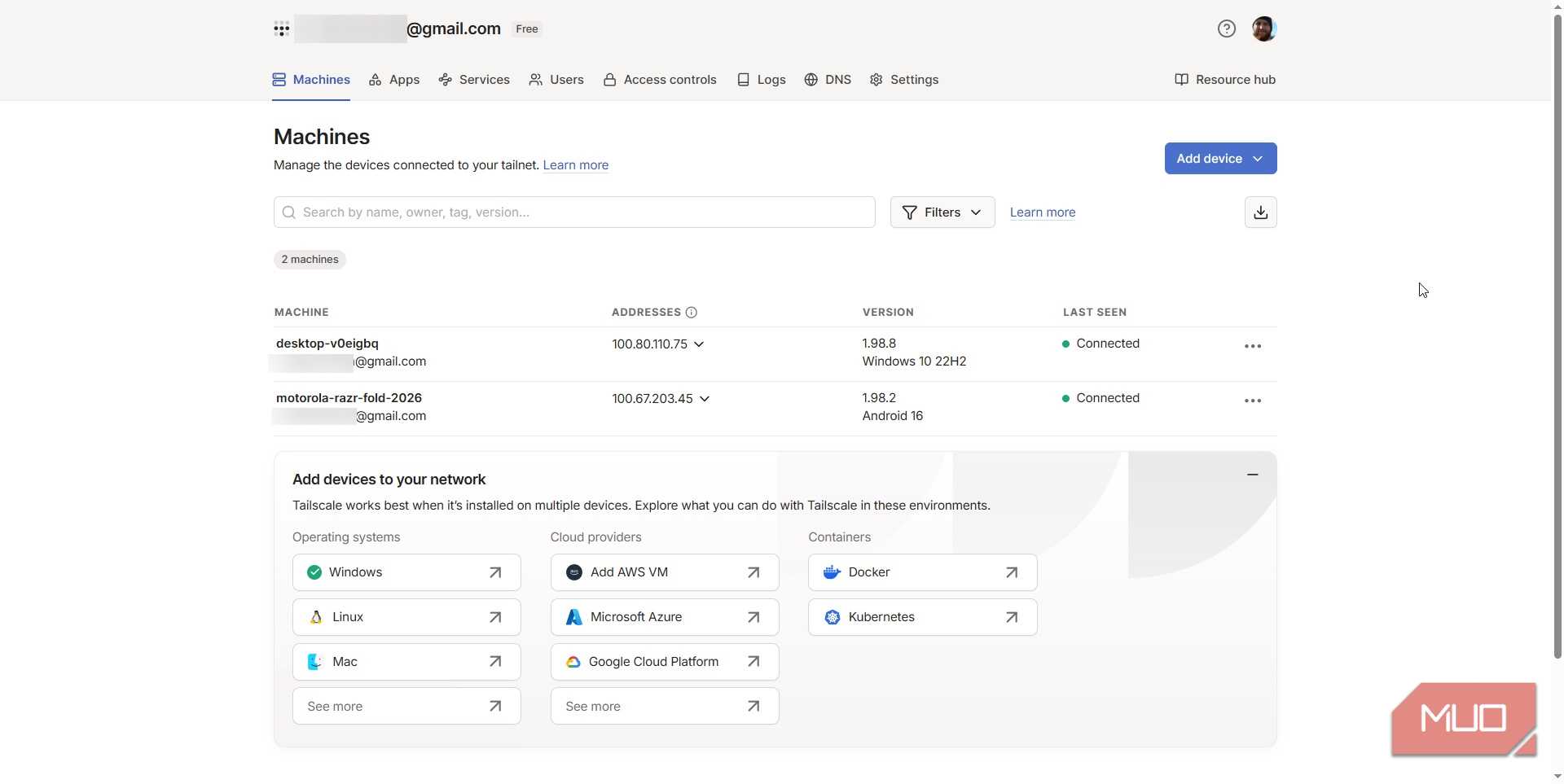Open the Filters dropdown
1564x784 pixels.
[942, 212]
